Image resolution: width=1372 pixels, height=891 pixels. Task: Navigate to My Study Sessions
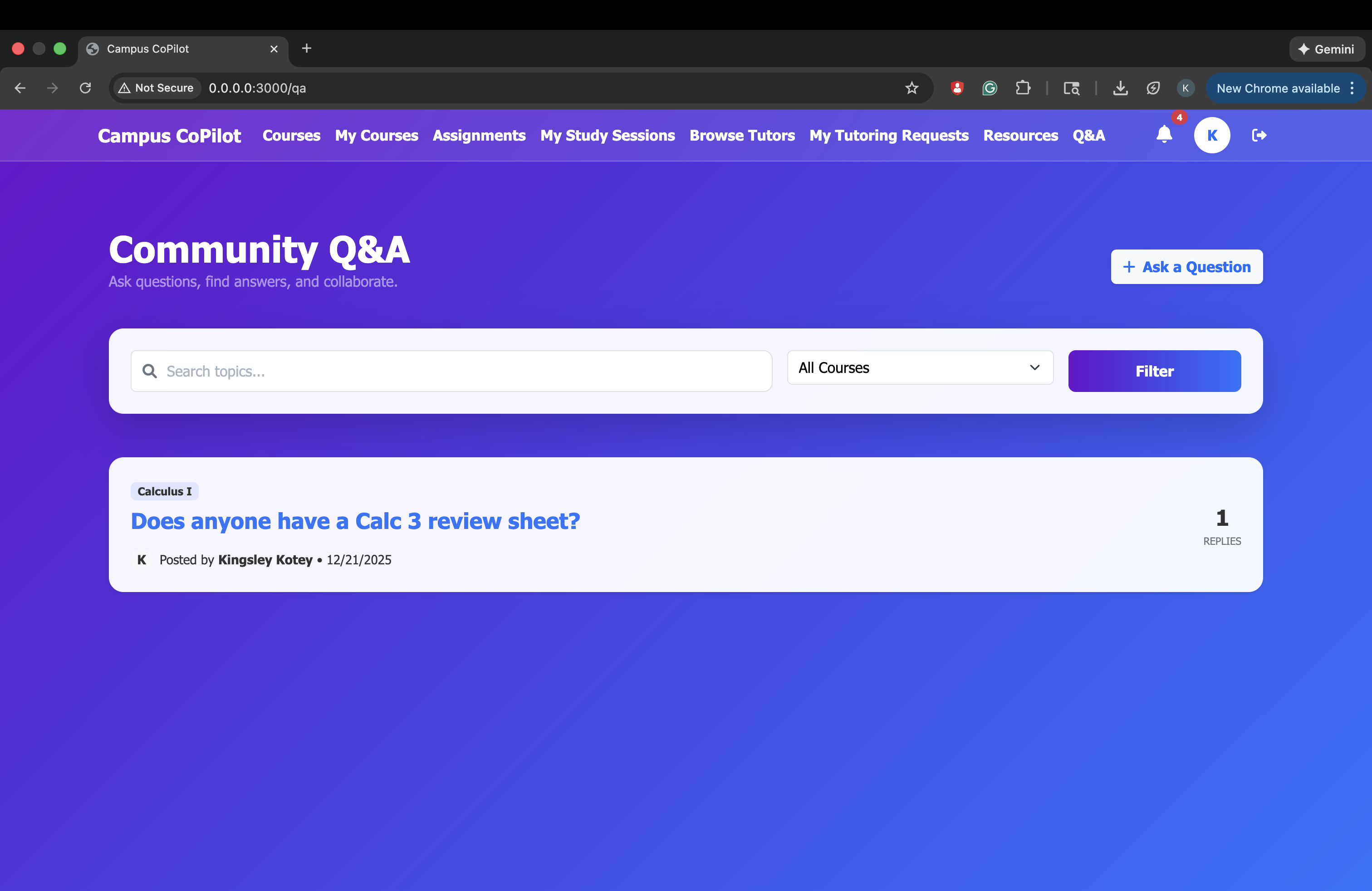coord(607,136)
